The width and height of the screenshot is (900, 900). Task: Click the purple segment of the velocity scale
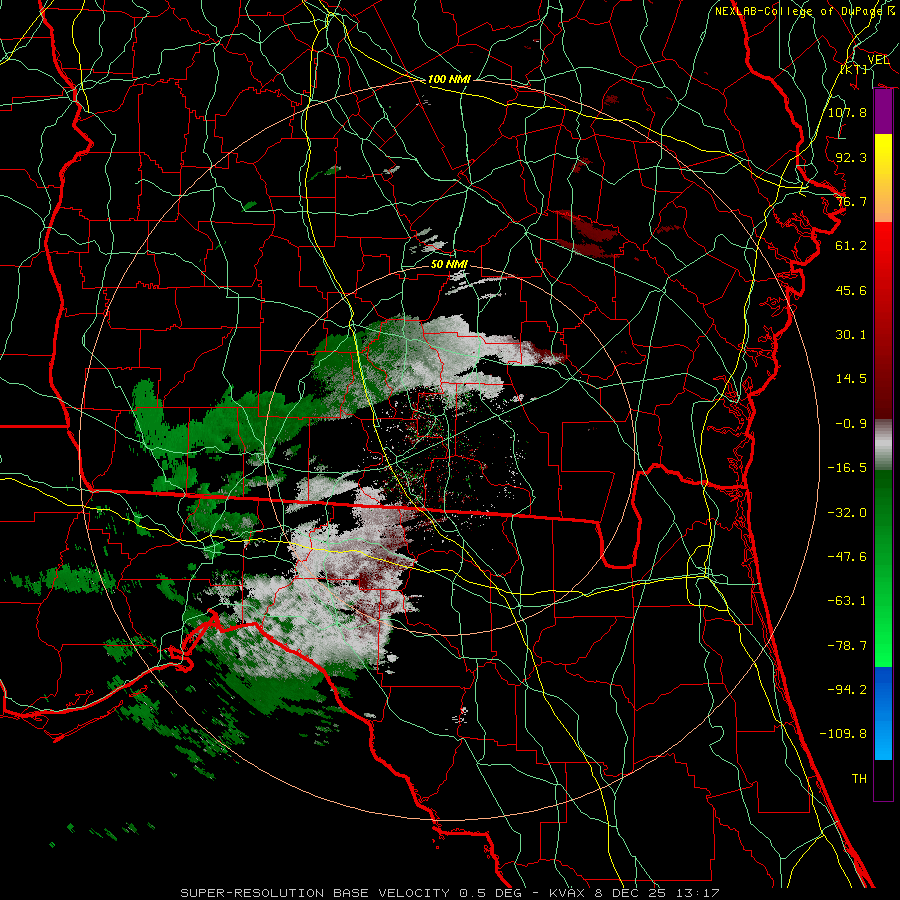point(883,112)
